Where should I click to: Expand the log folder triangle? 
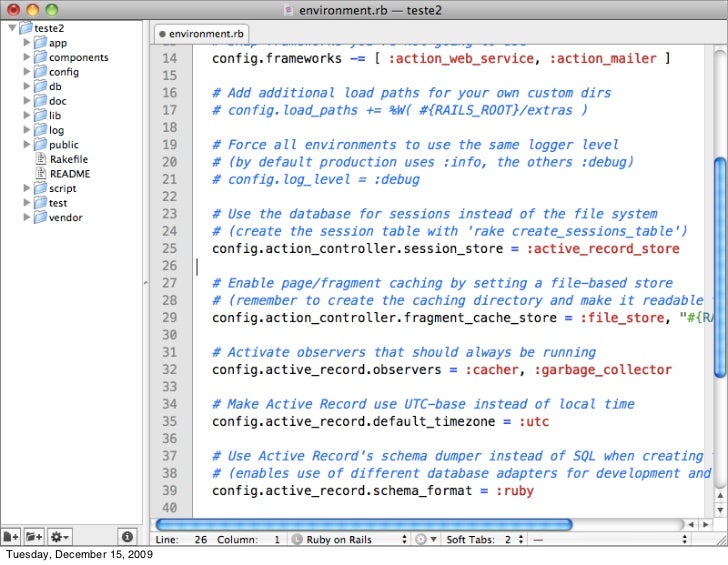(x=26, y=130)
